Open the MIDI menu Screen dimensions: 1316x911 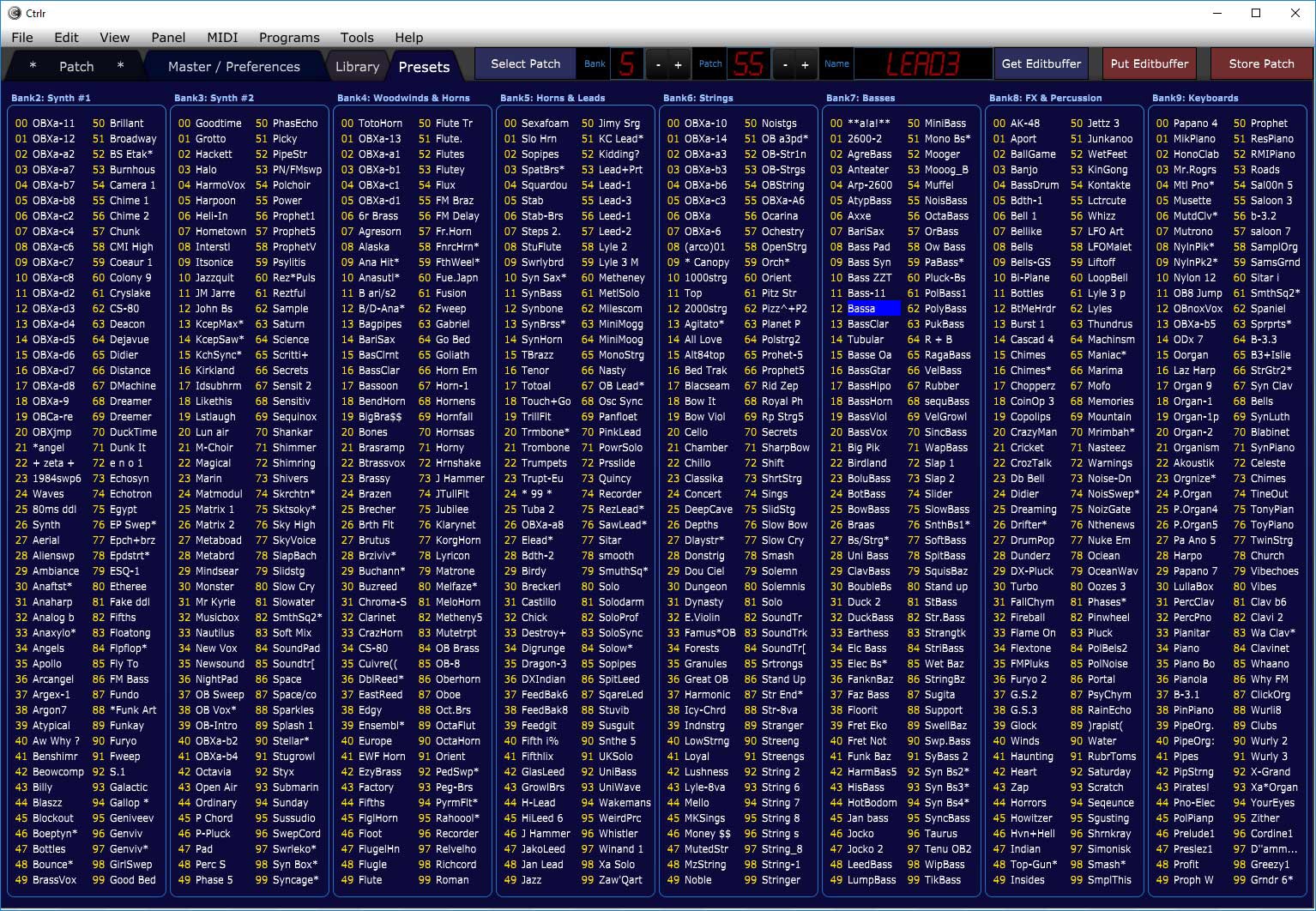click(222, 38)
